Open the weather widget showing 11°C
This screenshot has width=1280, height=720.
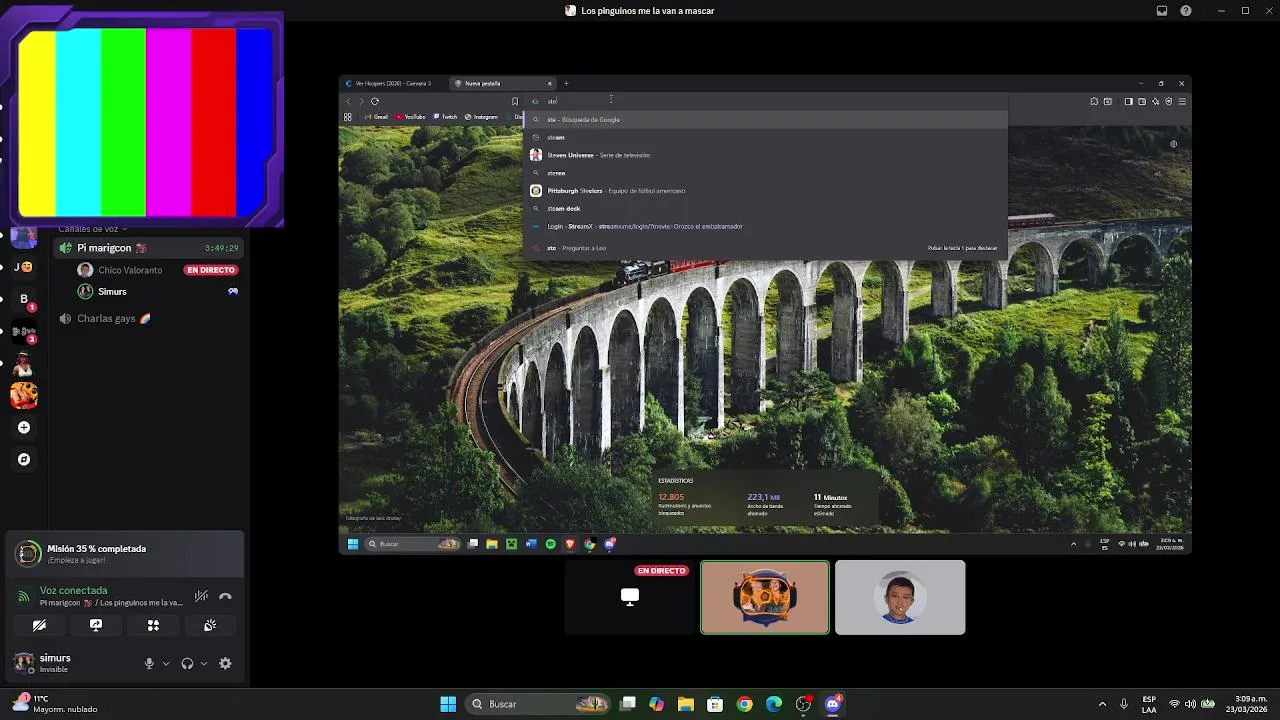point(55,704)
